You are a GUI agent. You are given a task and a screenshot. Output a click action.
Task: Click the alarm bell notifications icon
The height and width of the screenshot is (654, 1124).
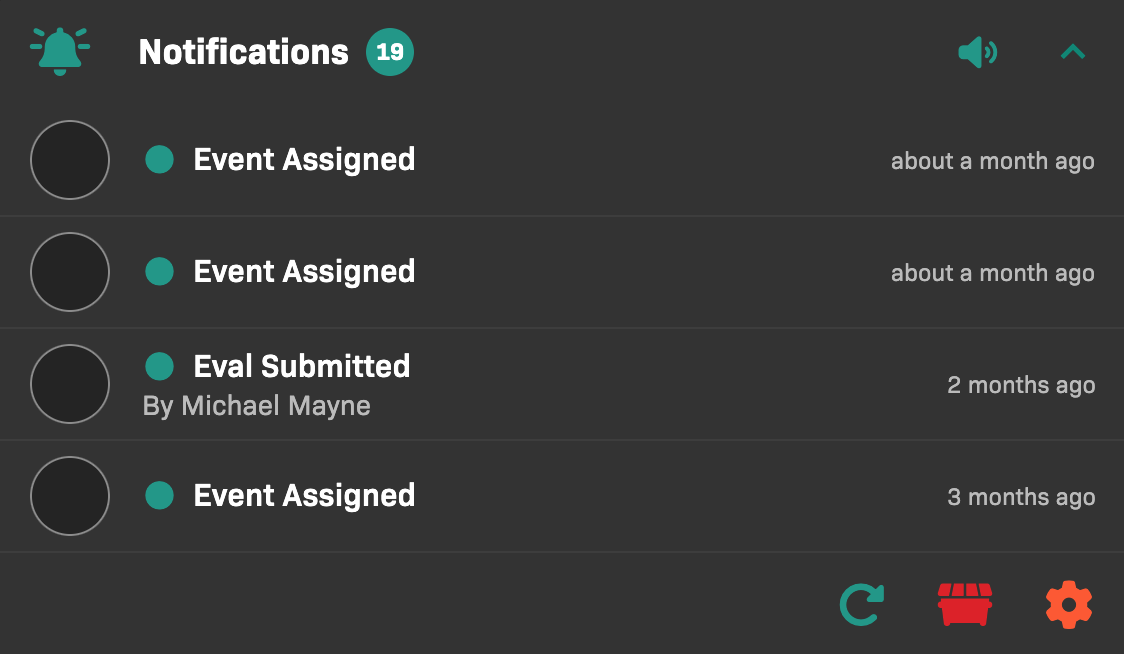[x=60, y=51]
